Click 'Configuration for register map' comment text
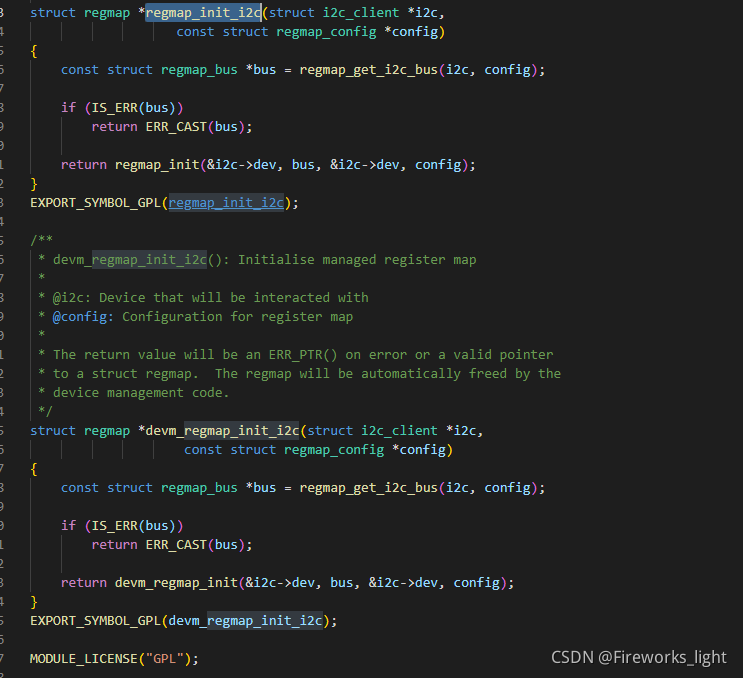The height and width of the screenshot is (678, 743). coord(237,316)
